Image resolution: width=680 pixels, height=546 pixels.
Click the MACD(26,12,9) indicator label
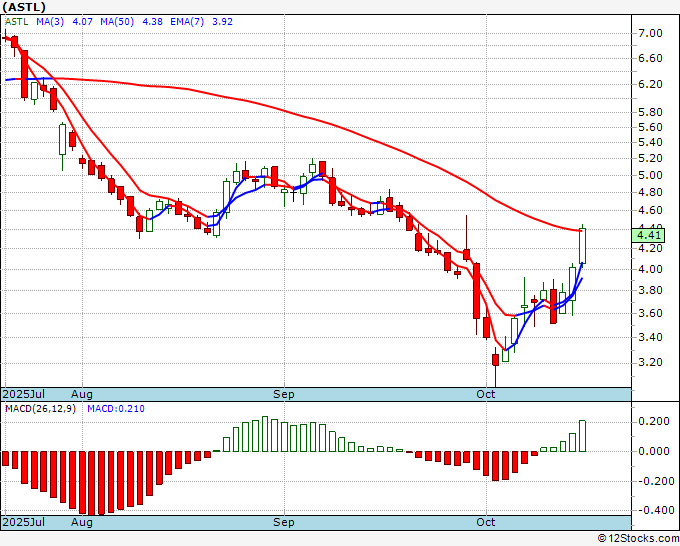[40, 409]
